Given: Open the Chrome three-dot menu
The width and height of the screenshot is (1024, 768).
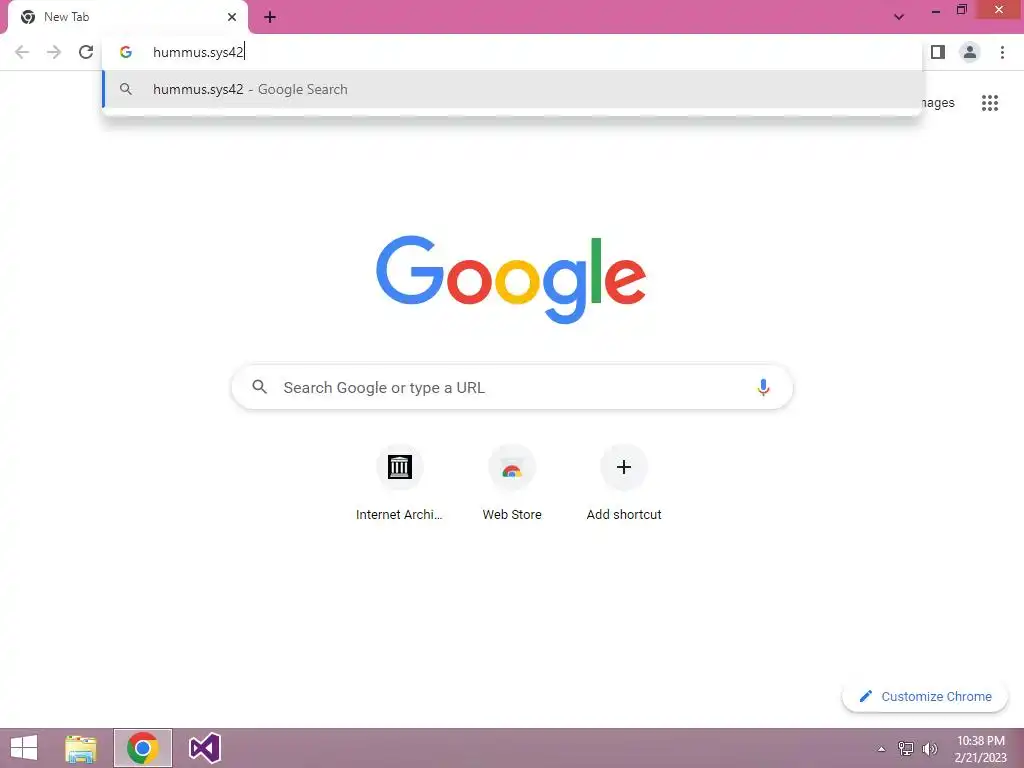Looking at the screenshot, I should click(1002, 52).
